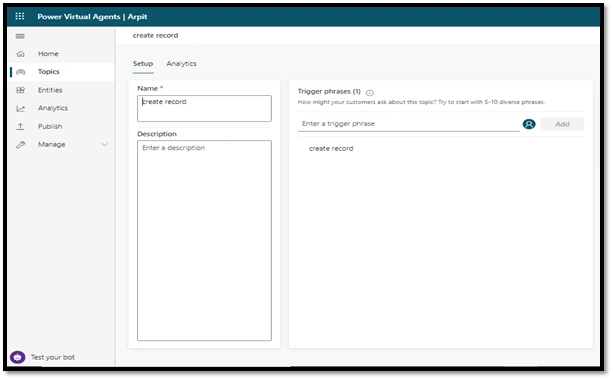The image size is (613, 380).
Task: Click the Entities icon in sidebar
Action: point(20,90)
